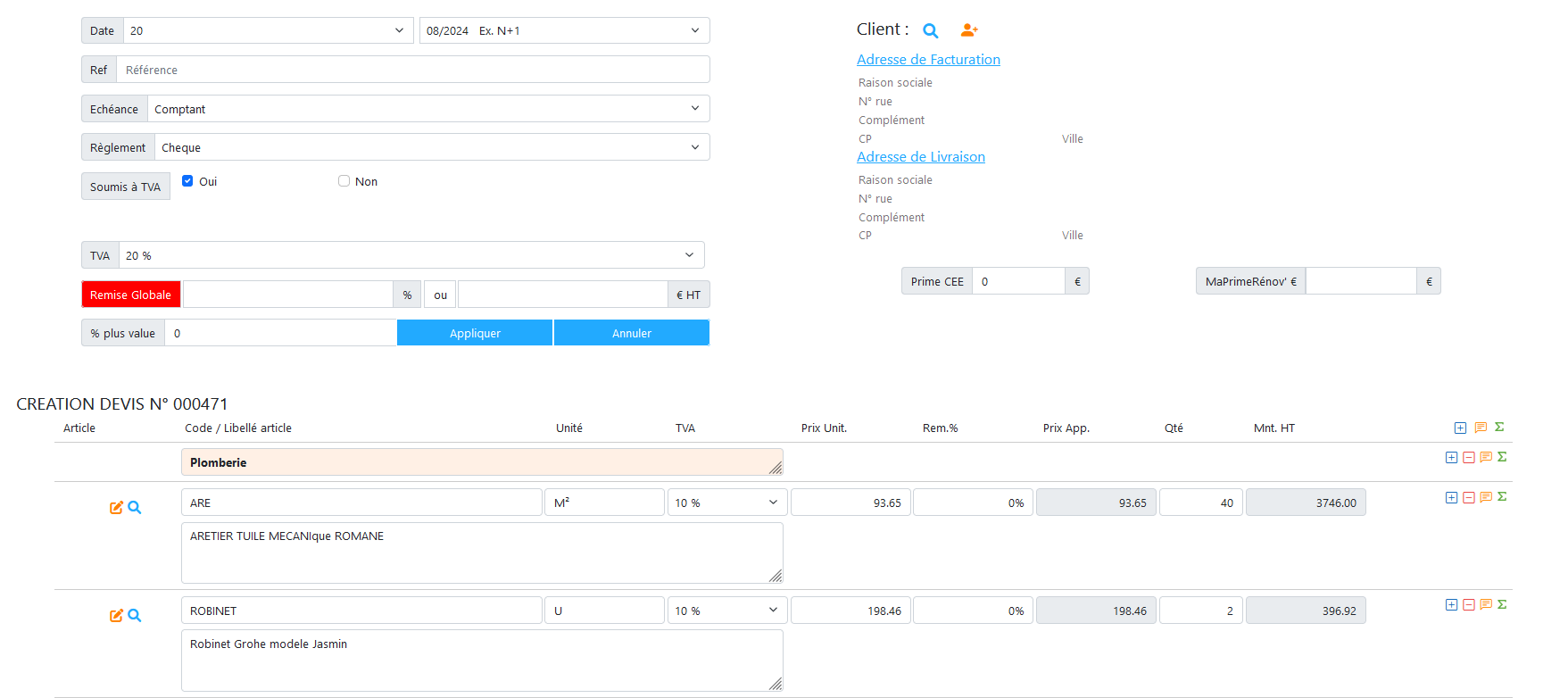Viewport: 1568px width, 698px height.
Task: Click the Mnt. HT value 3746.00
Action: click(x=1306, y=503)
